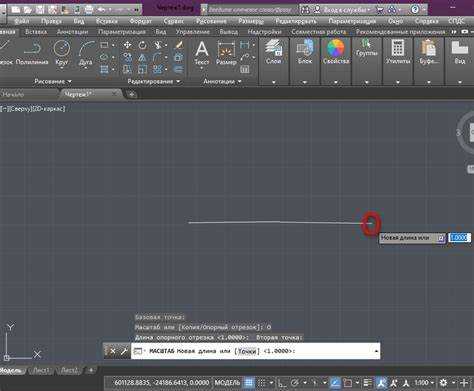Screen dimensions: 474x391
Task: Open the Формат menu
Action: tap(140, 21)
